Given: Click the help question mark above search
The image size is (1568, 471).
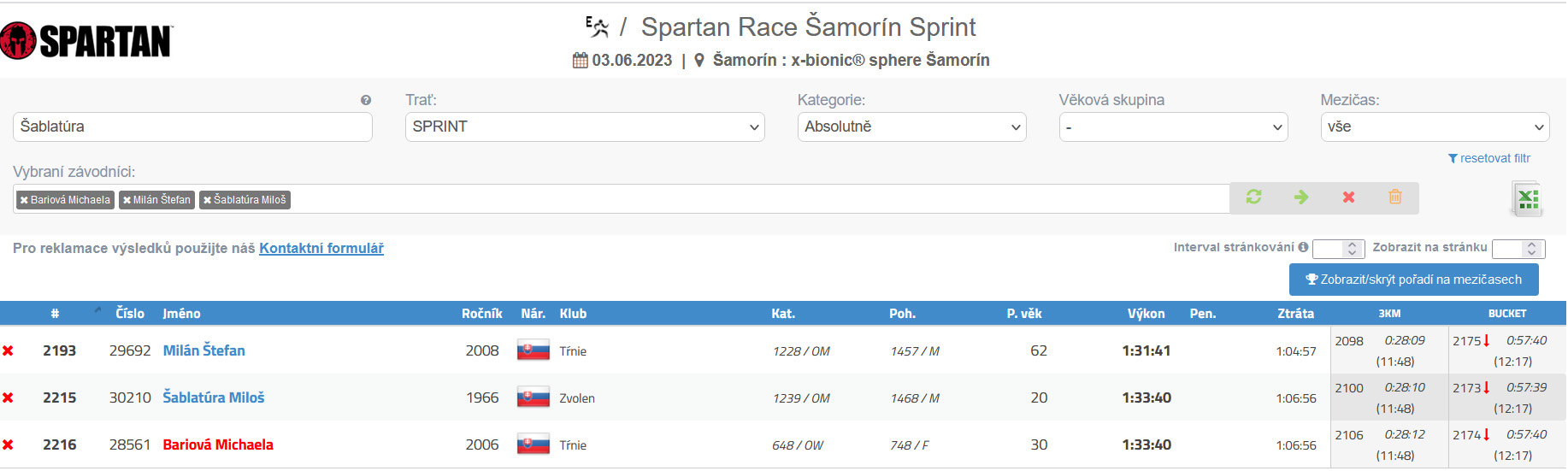Looking at the screenshot, I should [x=366, y=100].
